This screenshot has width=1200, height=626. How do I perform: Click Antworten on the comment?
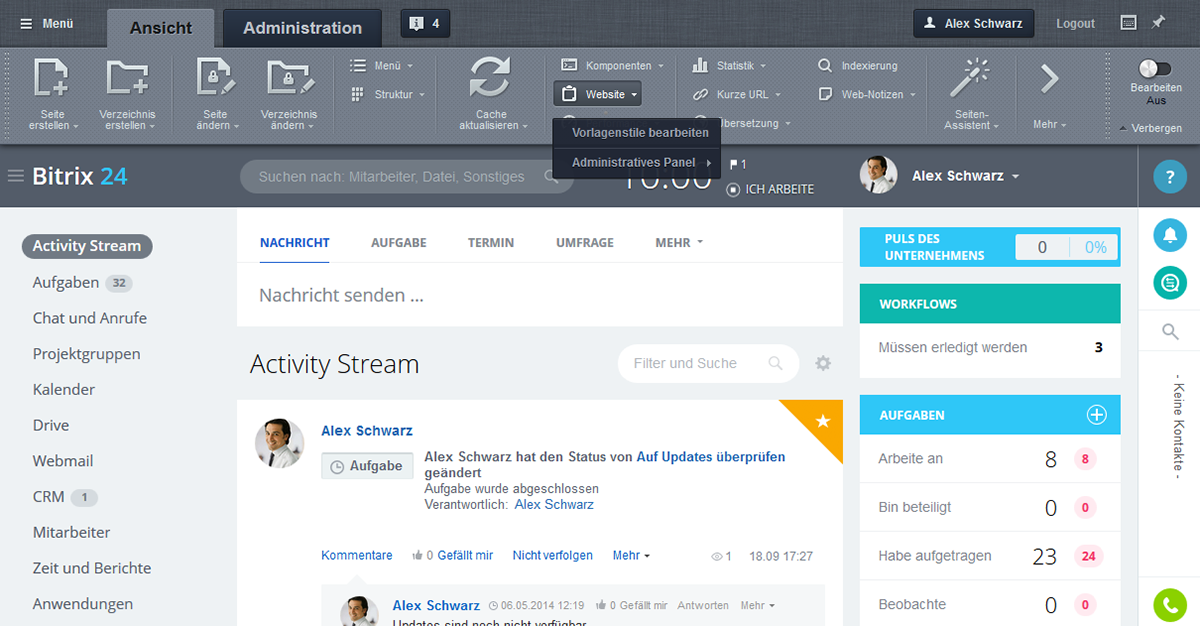tap(703, 606)
